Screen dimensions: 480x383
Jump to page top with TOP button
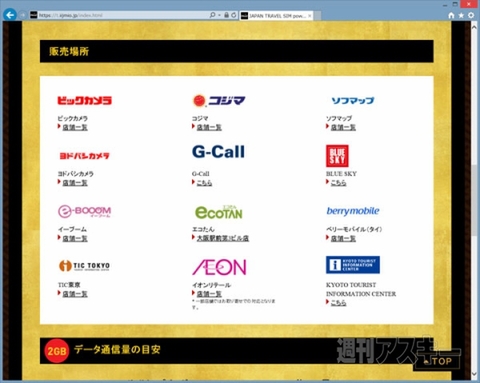(x=437, y=361)
